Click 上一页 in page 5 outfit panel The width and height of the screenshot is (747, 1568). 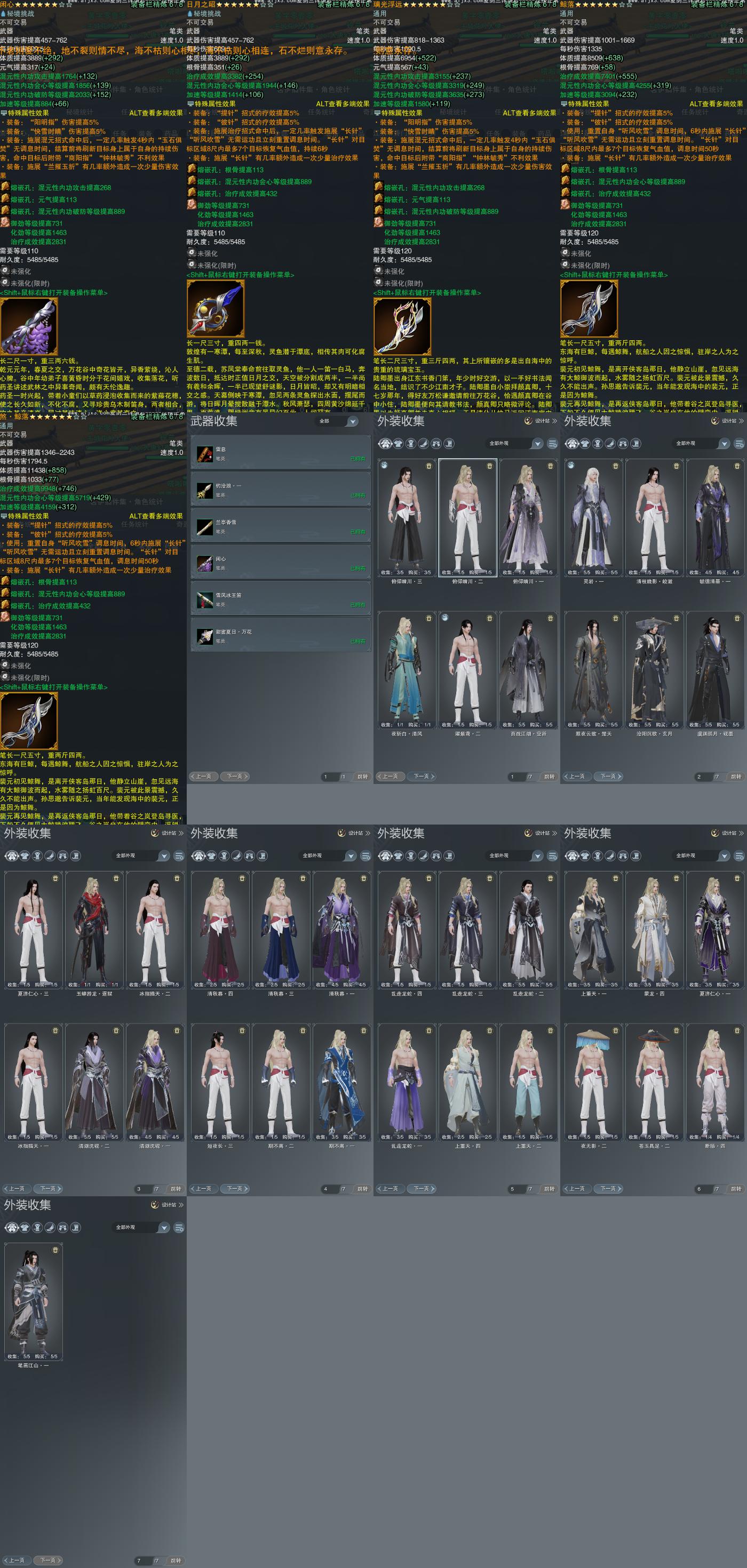tap(390, 1189)
